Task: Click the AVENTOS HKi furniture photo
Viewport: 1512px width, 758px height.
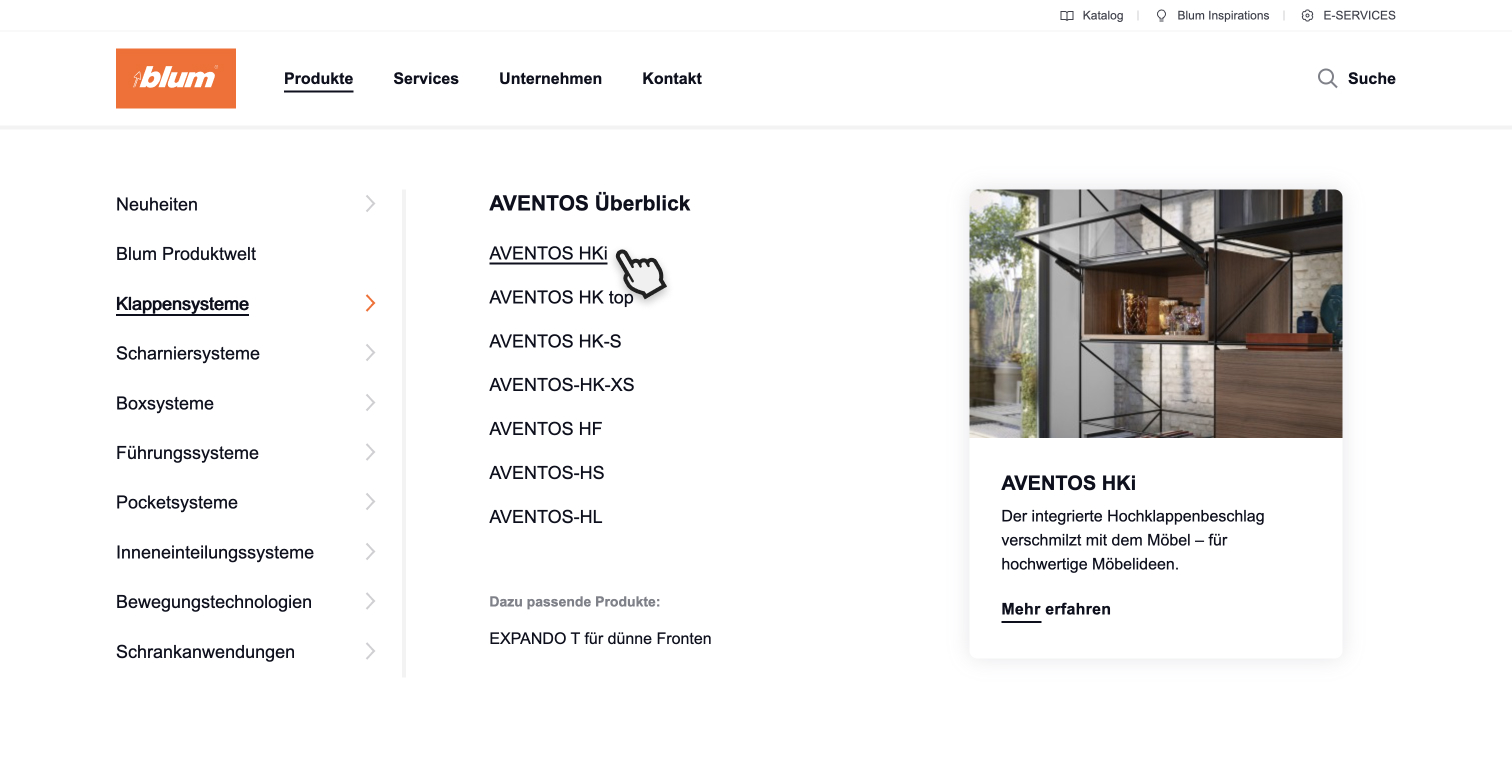Action: tap(1156, 313)
